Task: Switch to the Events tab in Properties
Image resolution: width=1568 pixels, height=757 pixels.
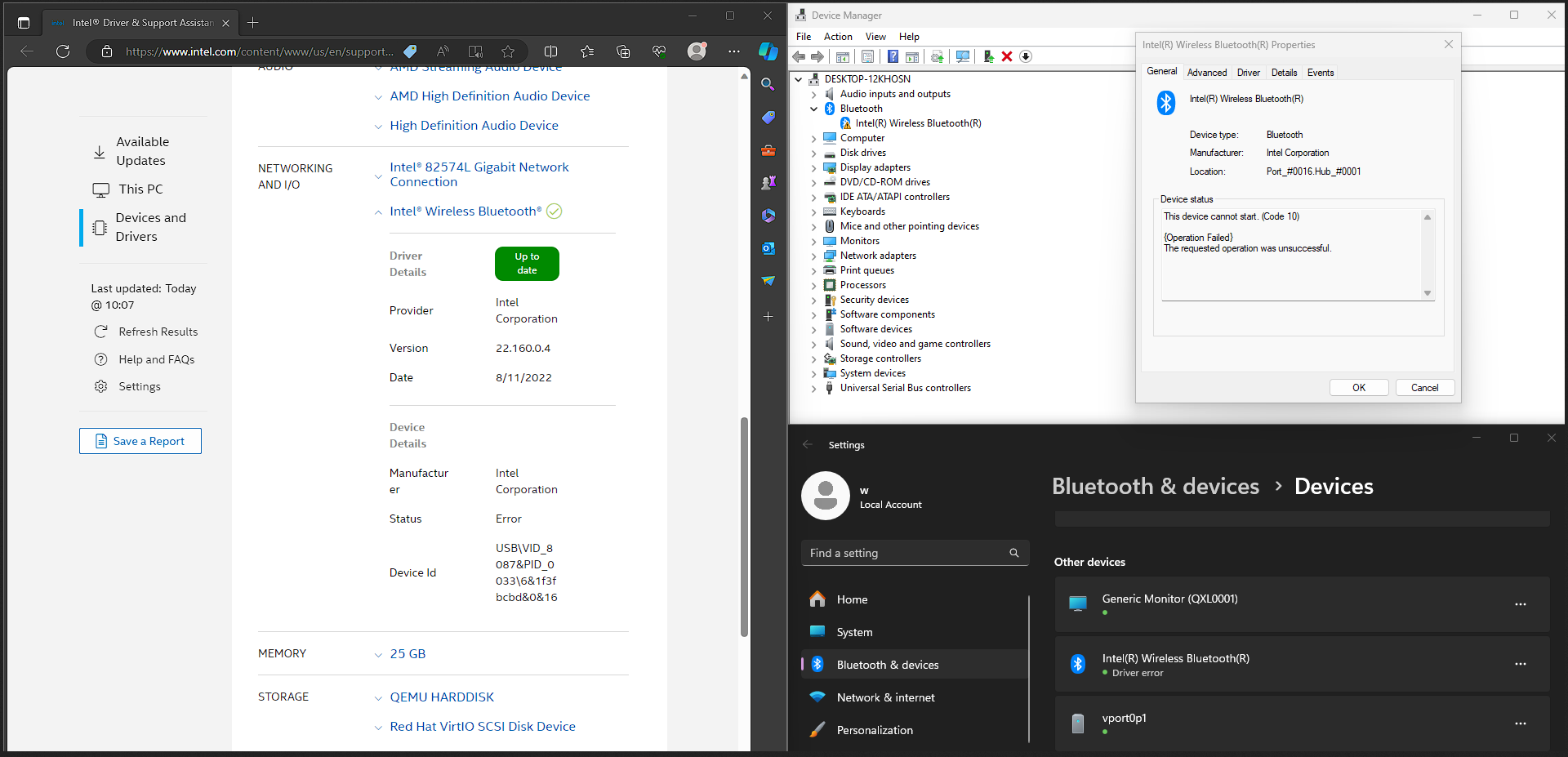Action: click(1321, 73)
